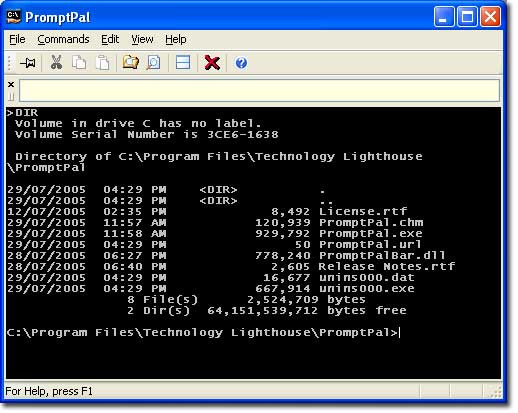Click the "License.rtf" file name

(363, 211)
